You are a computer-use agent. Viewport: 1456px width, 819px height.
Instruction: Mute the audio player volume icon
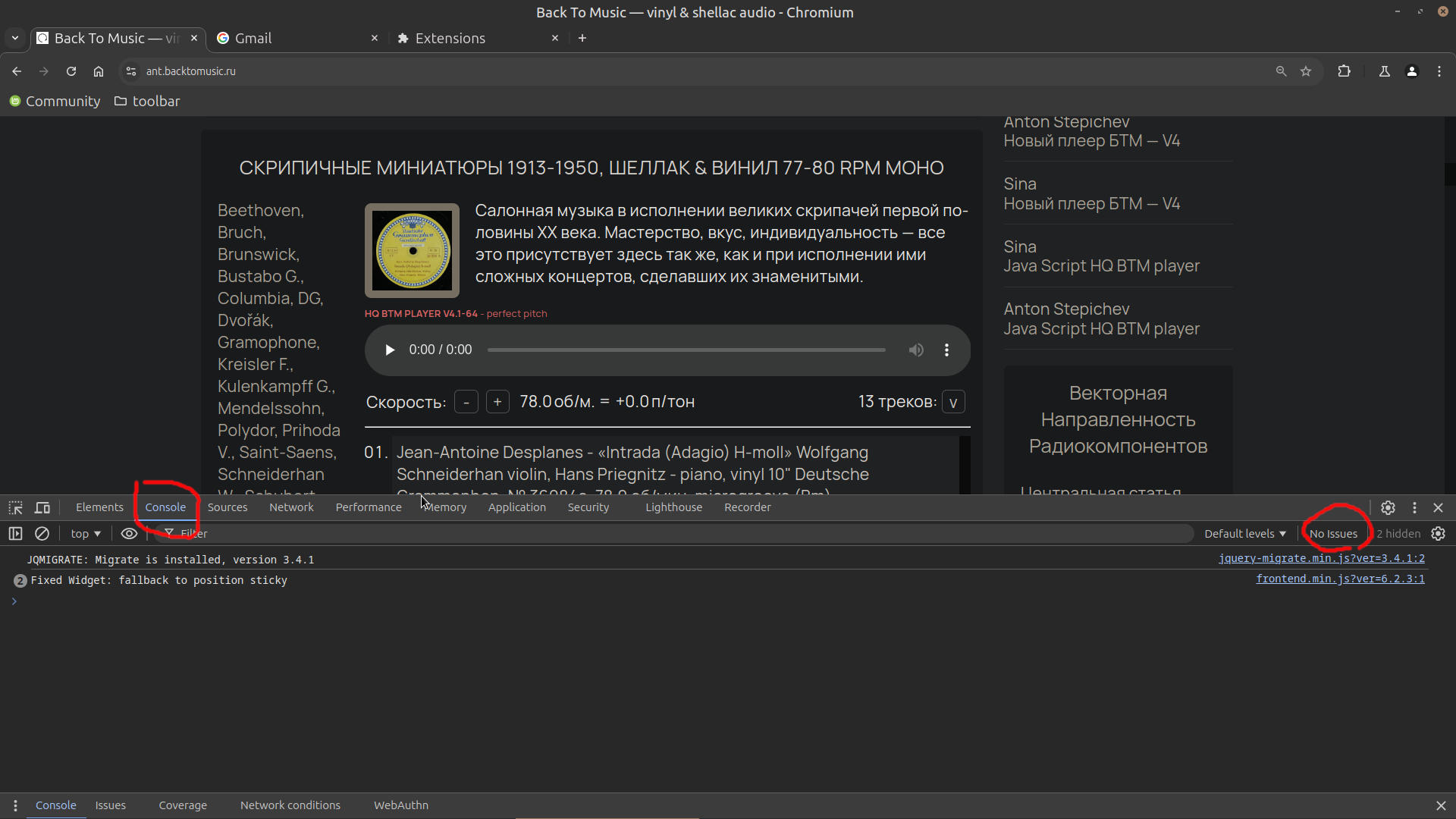916,350
